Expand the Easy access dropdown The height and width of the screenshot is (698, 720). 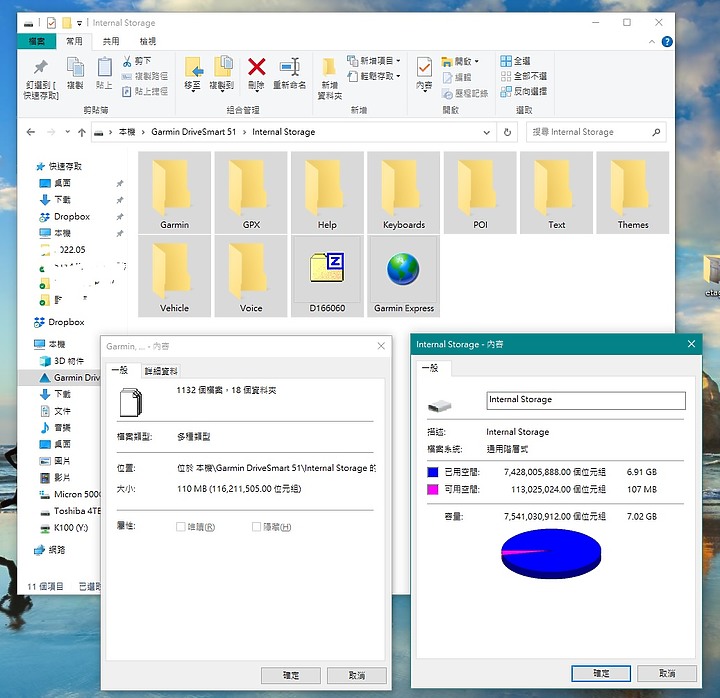pos(398,76)
